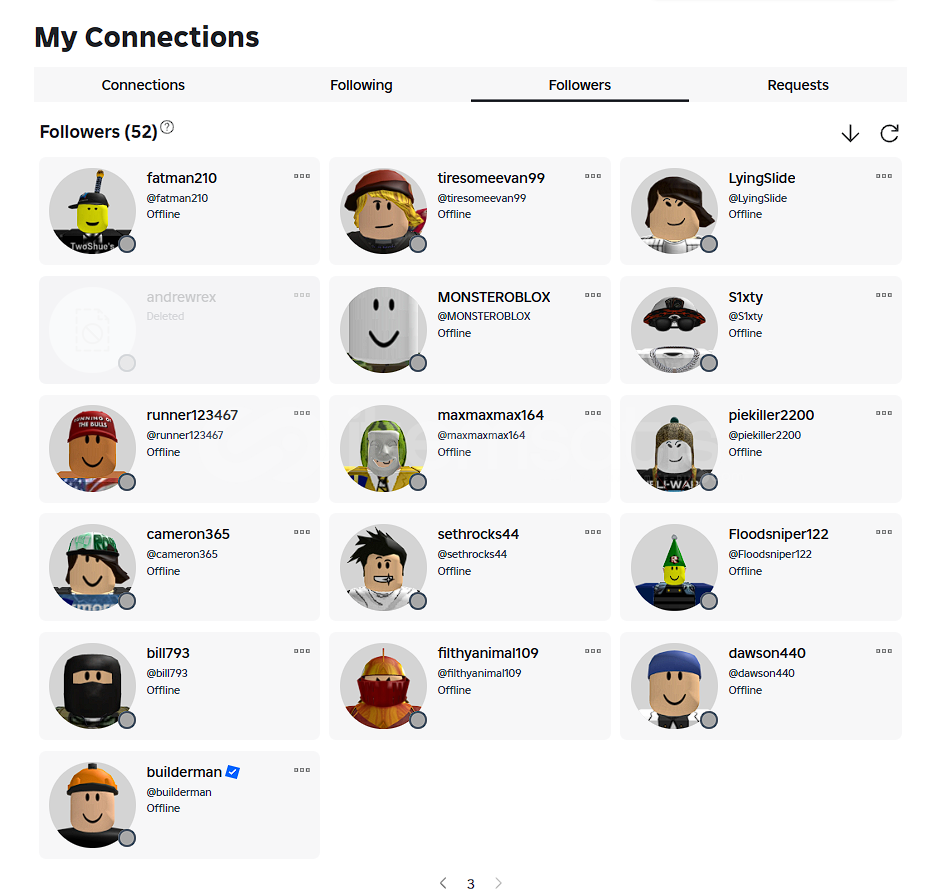The image size is (942, 890).
Task: Open the Requests tab
Action: [x=798, y=85]
